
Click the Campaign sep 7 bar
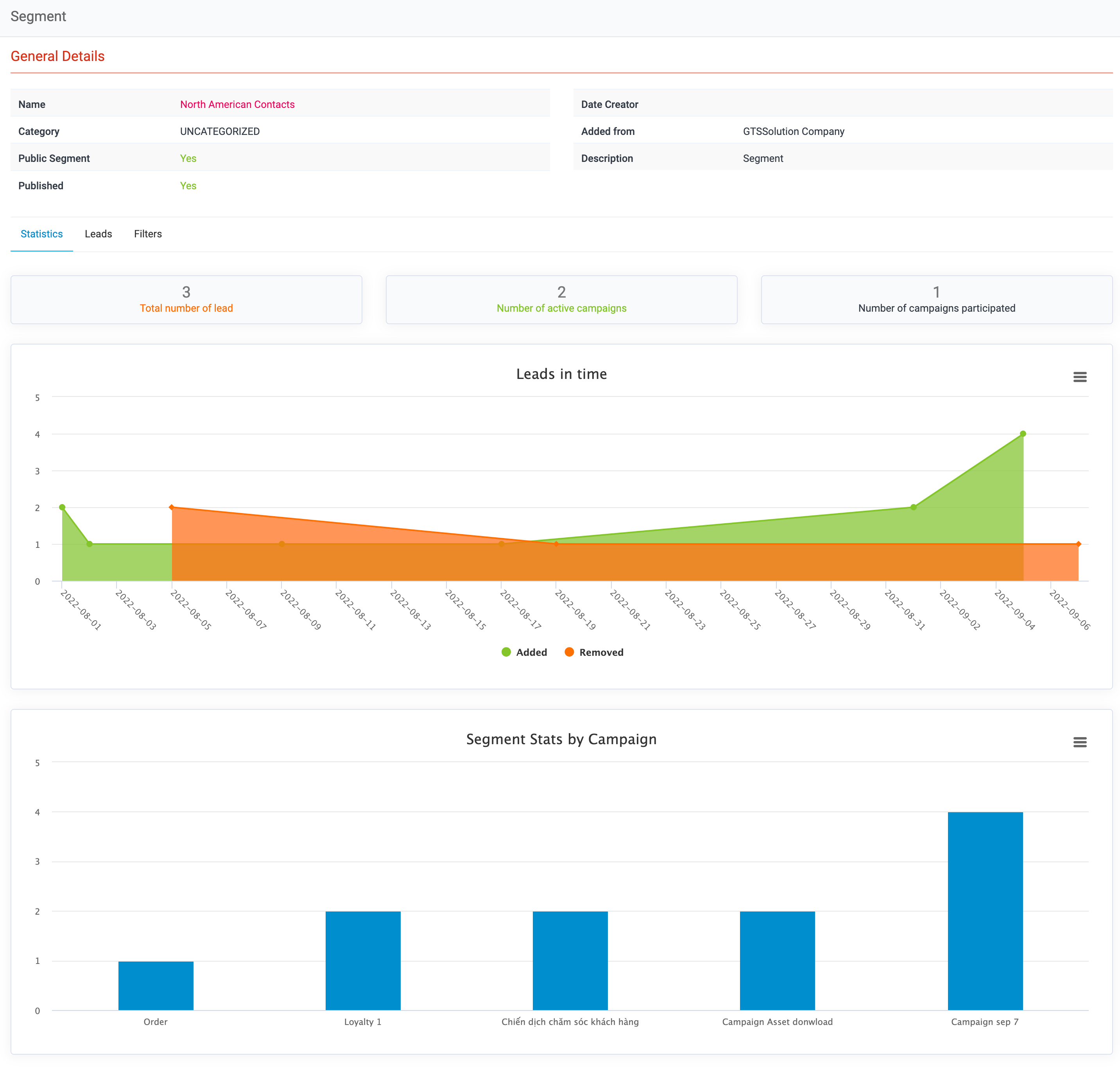point(985,911)
